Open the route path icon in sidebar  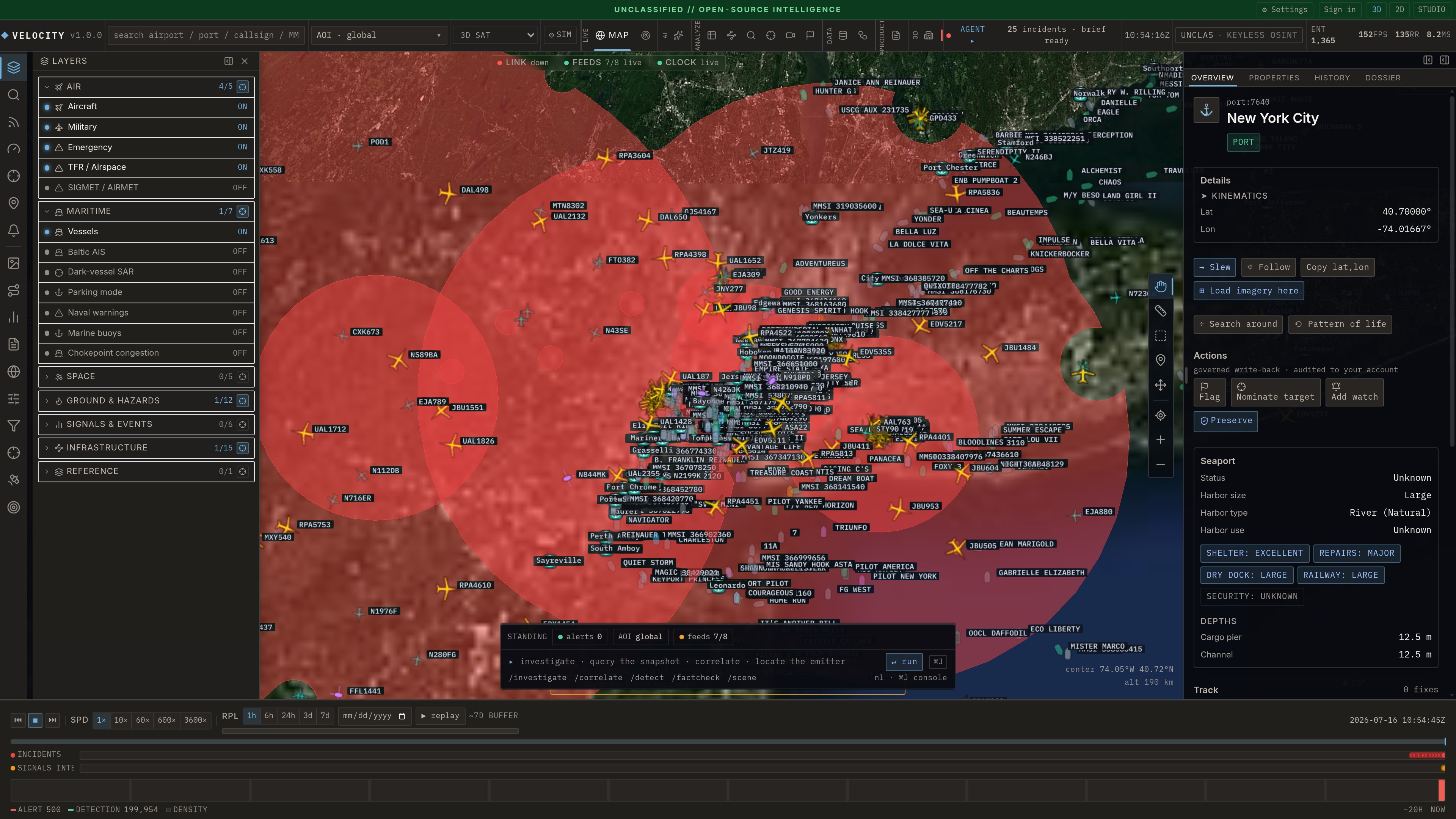pos(14,290)
